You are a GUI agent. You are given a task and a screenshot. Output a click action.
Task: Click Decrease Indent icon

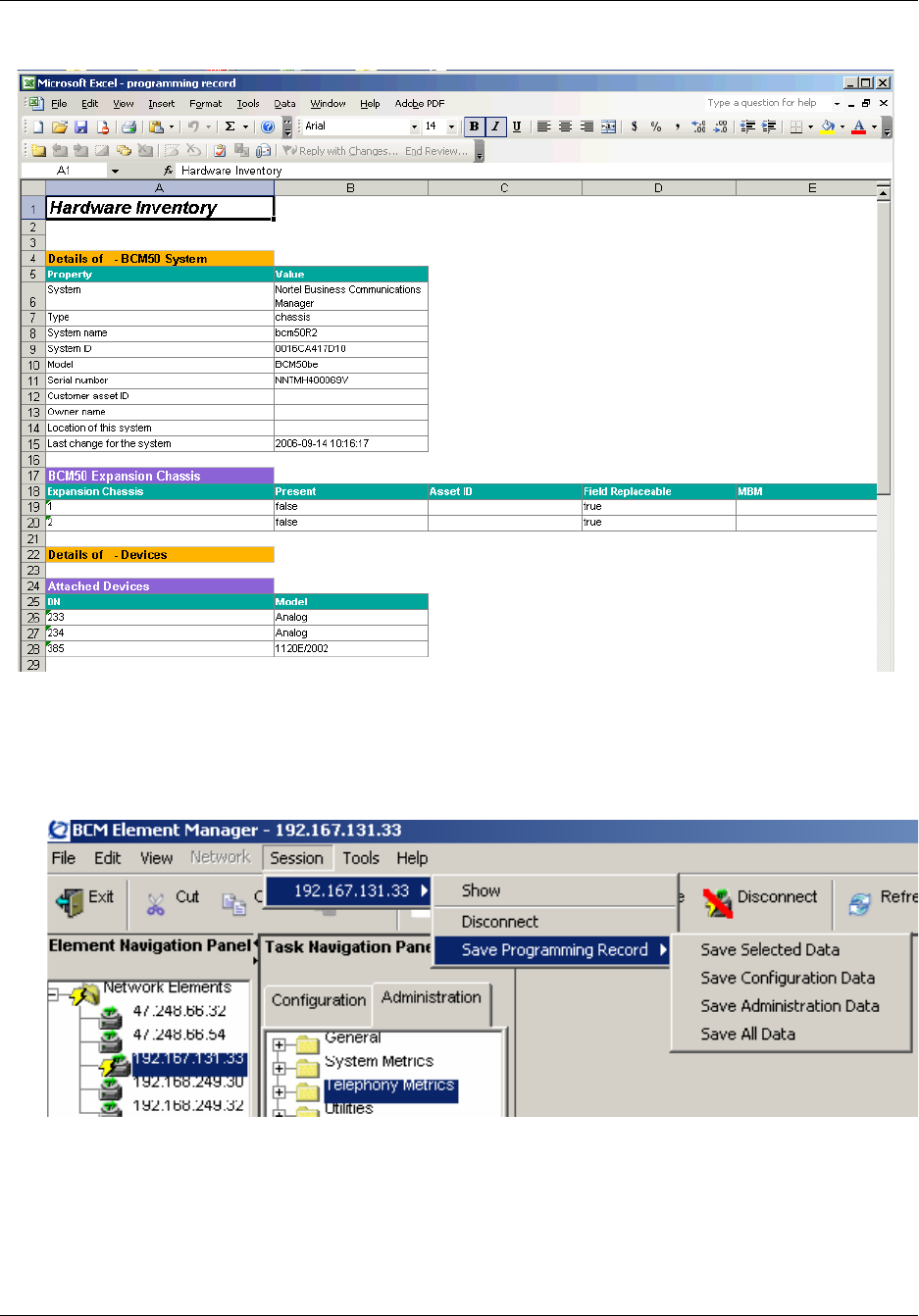tap(747, 127)
